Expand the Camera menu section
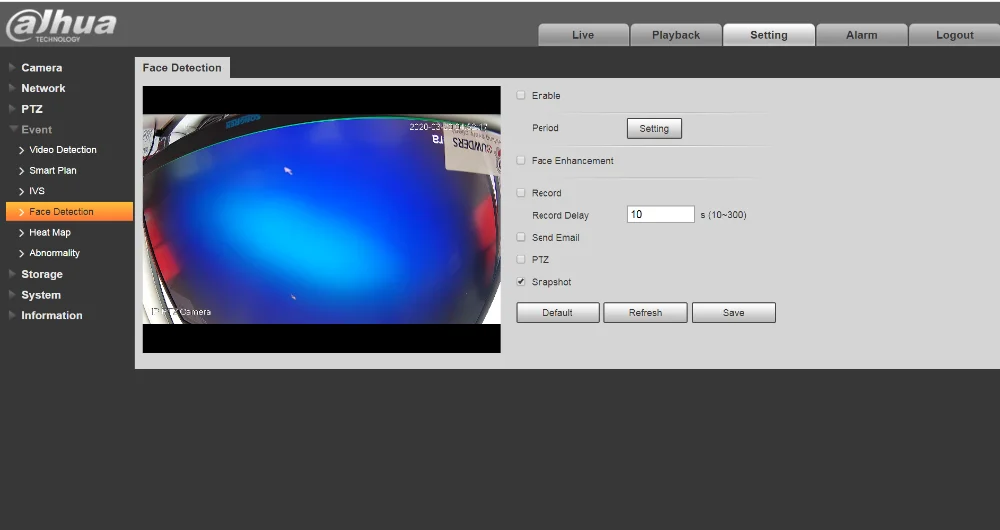1000x530 pixels. (41, 68)
